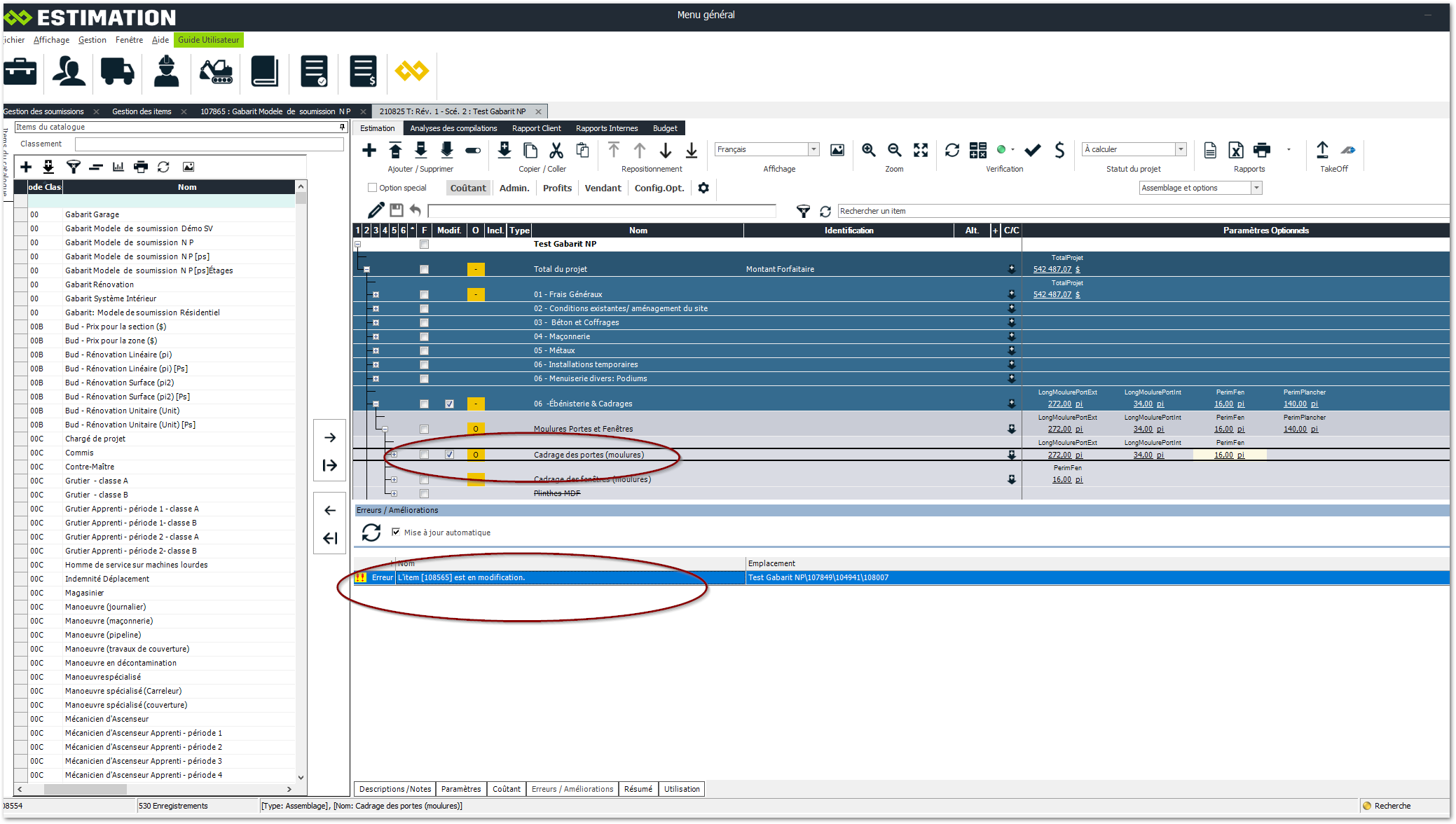Open the Assemblage et options dropdown

point(1256,188)
